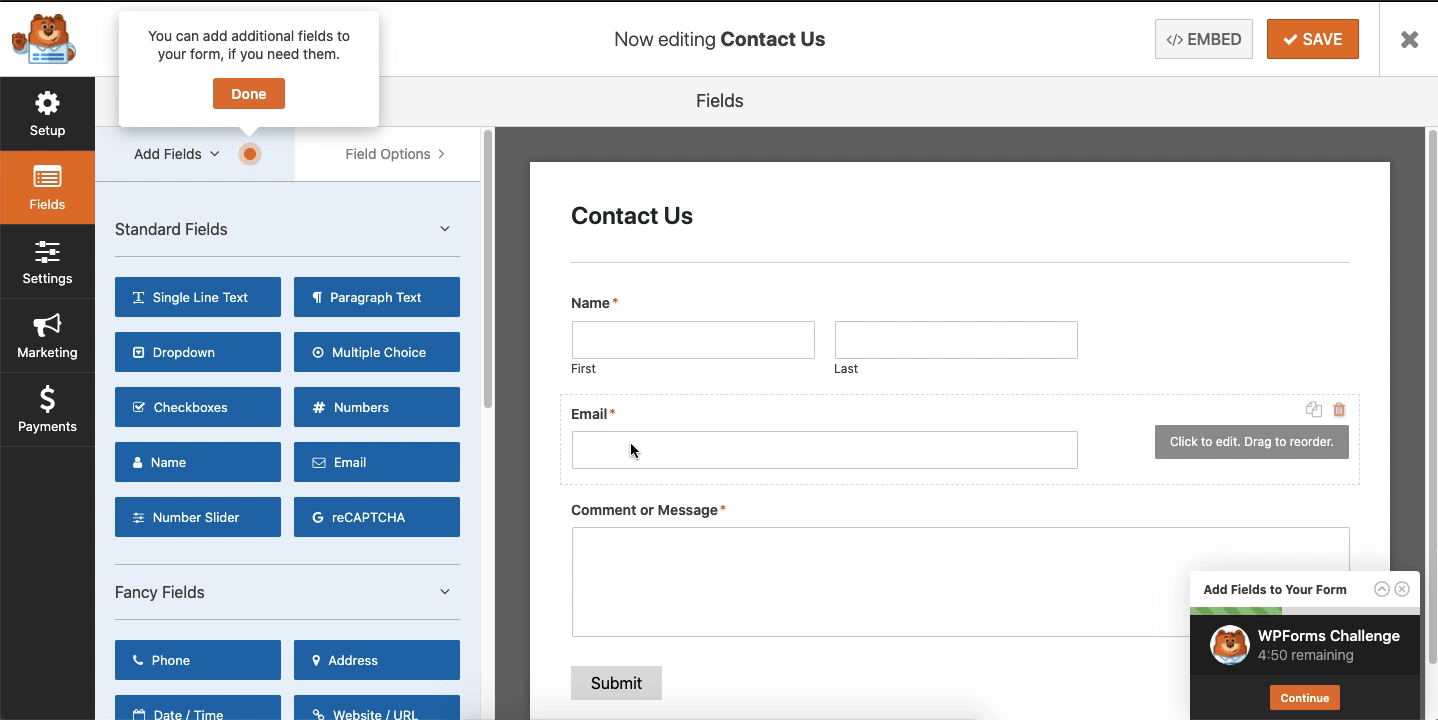The height and width of the screenshot is (720, 1438).
Task: Minimize the WPForms Challenge widget
Action: tap(1382, 589)
